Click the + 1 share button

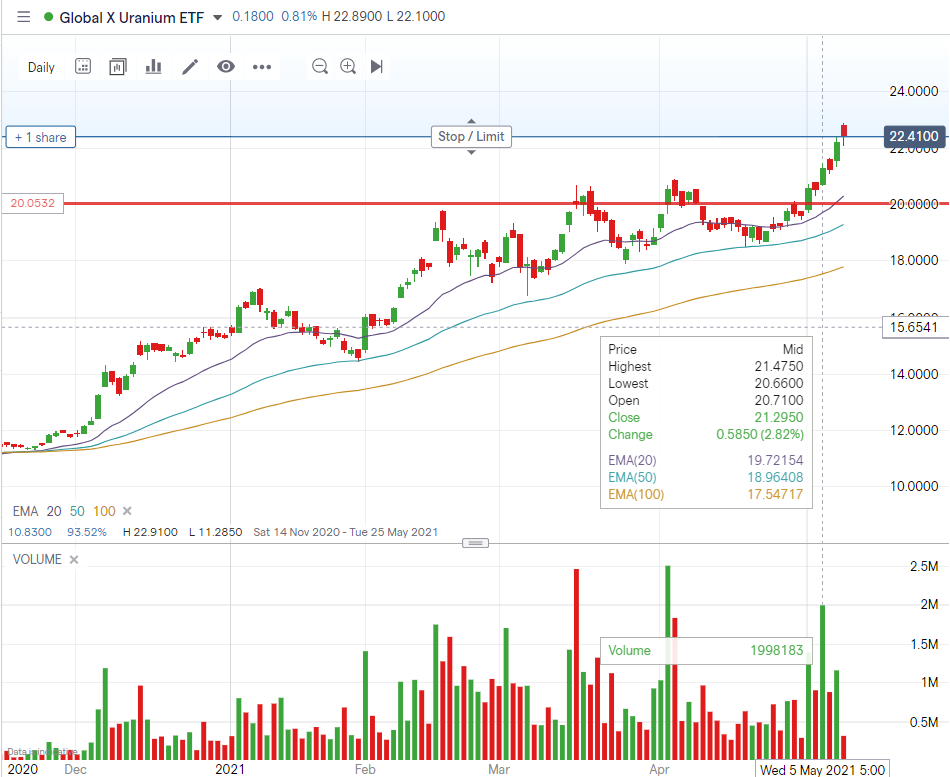point(41,137)
